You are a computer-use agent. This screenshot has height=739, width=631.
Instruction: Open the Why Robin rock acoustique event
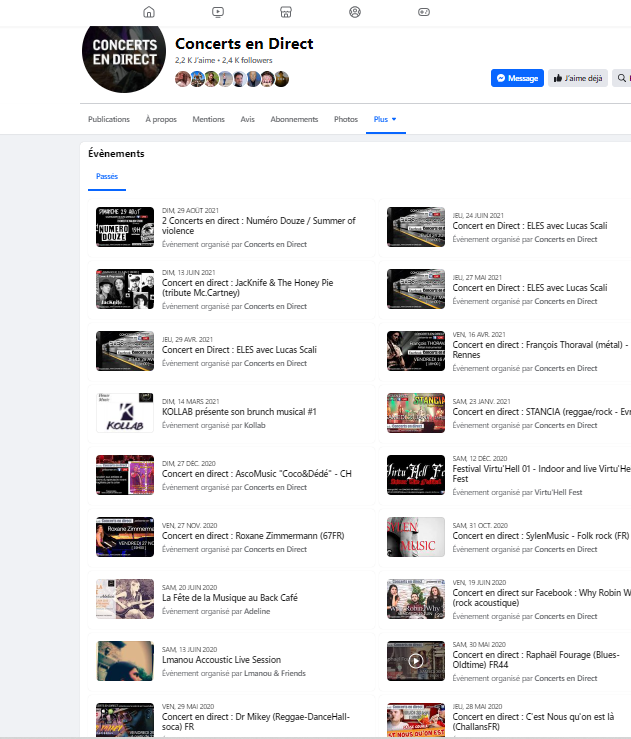click(x=541, y=598)
